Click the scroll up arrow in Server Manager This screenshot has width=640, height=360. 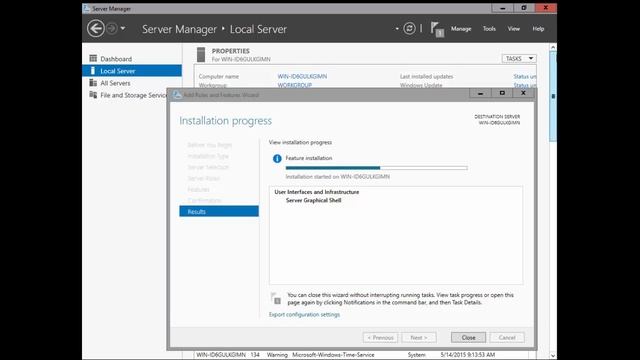click(553, 47)
